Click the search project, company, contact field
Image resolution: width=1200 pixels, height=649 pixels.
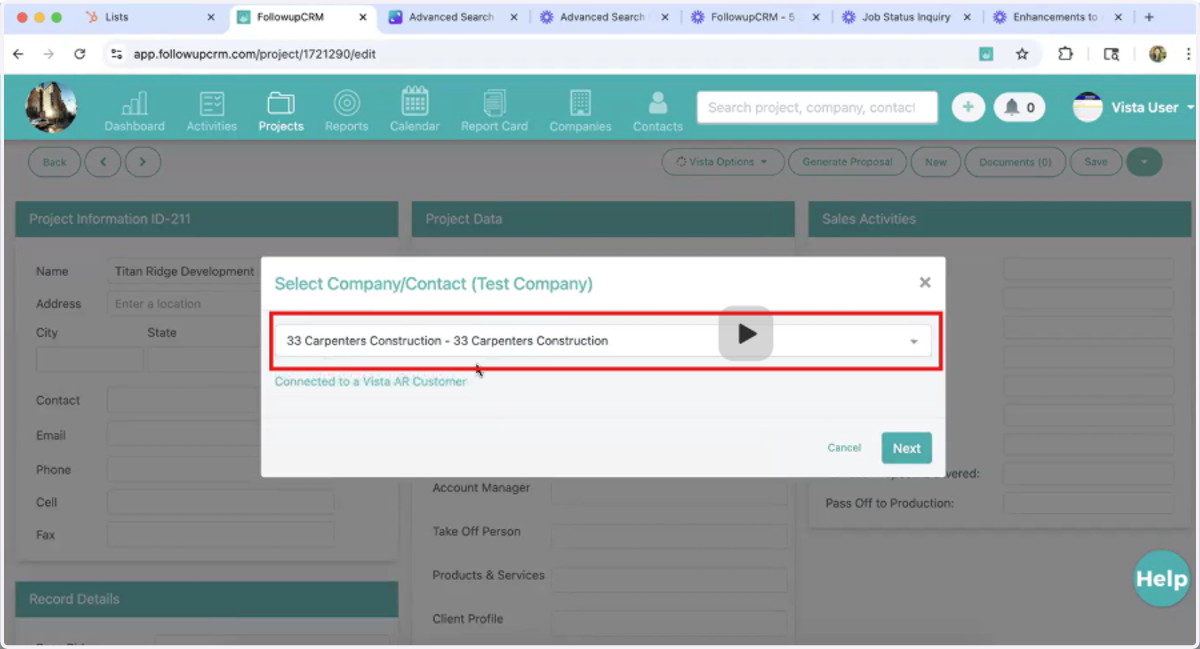817,107
